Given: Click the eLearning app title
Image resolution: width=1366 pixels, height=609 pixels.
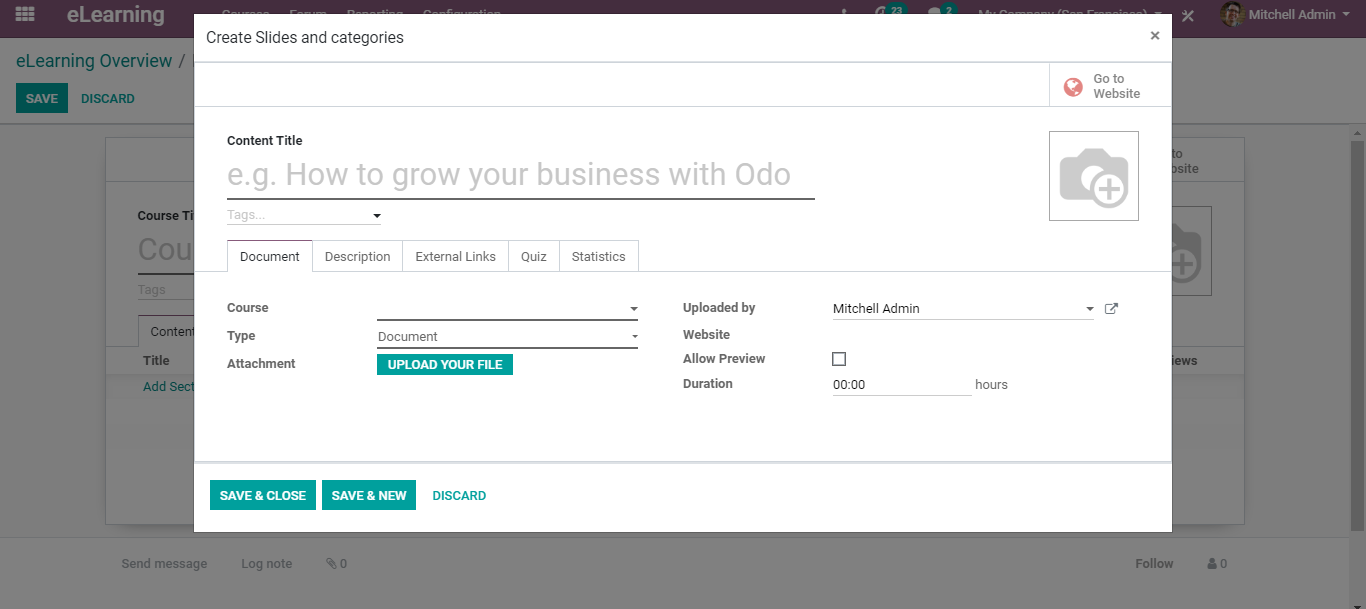Looking at the screenshot, I should point(116,15).
